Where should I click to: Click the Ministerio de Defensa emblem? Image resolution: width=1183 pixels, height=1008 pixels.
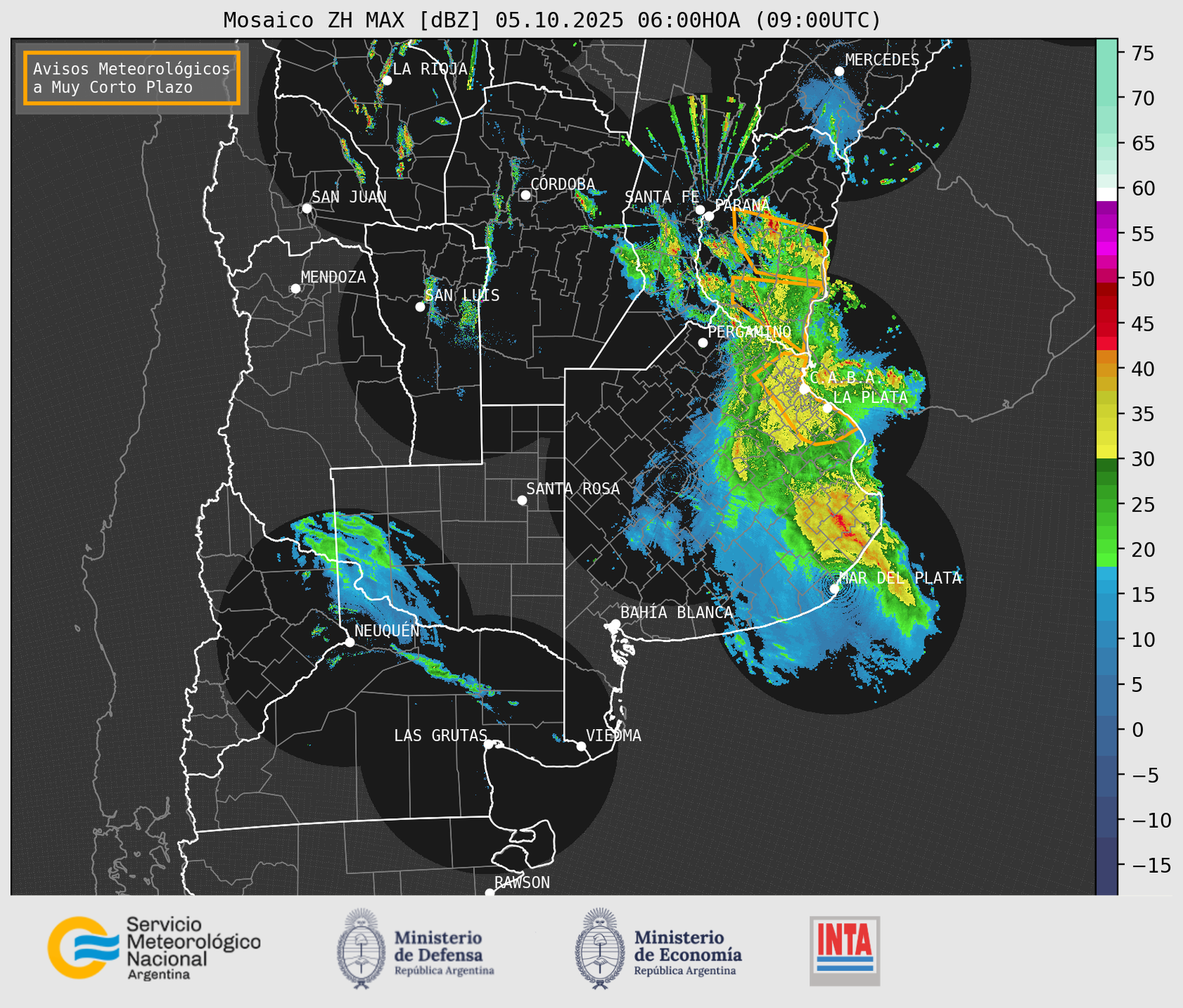point(361,948)
